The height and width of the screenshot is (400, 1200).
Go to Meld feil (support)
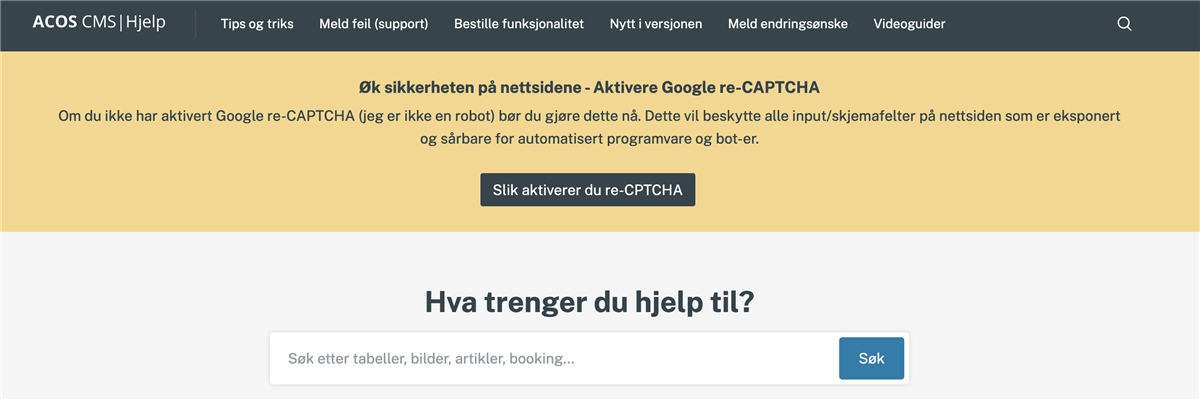tap(373, 24)
